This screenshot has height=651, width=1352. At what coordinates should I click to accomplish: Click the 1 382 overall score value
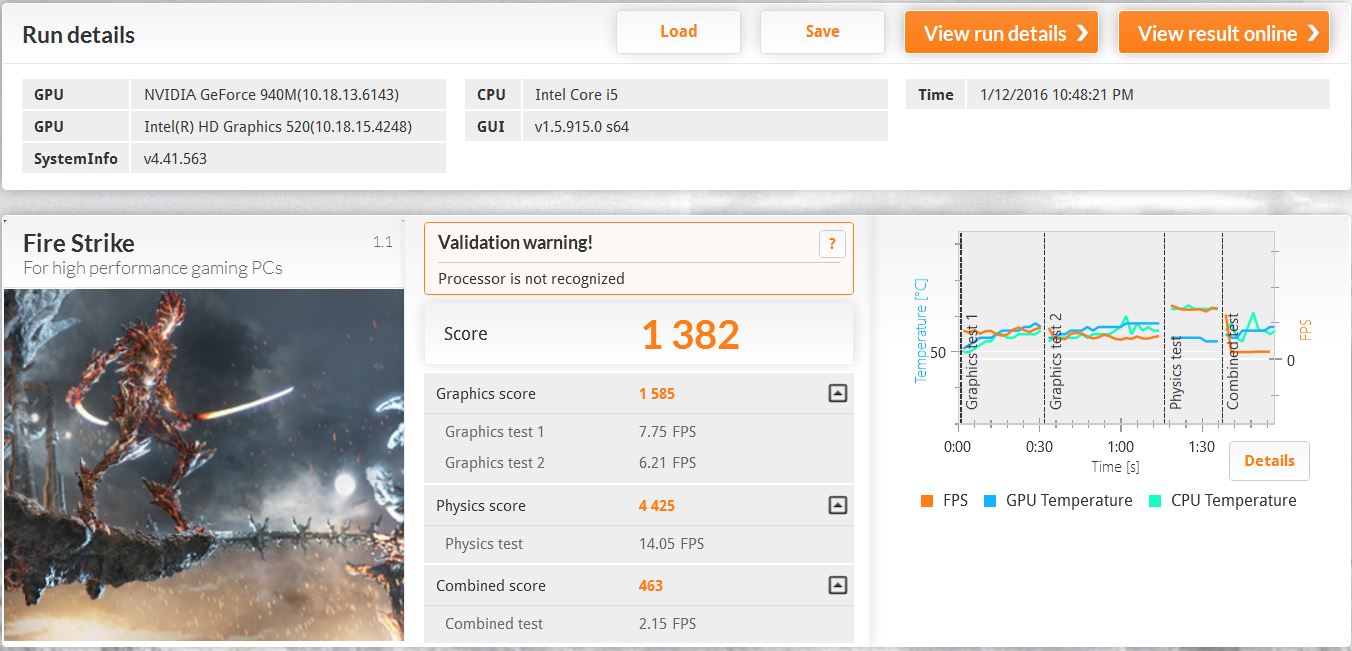[690, 335]
